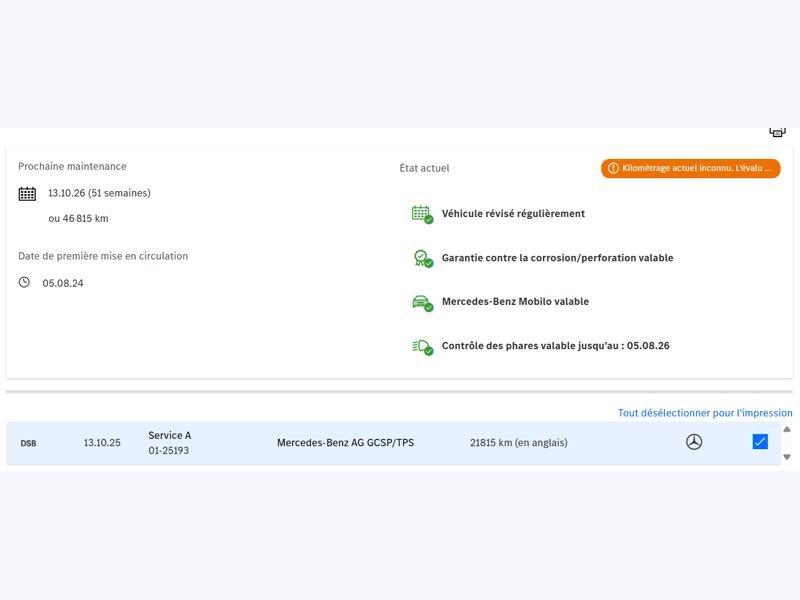Click the Mercedes star logo in service row
This screenshot has height=600, width=800.
[694, 442]
